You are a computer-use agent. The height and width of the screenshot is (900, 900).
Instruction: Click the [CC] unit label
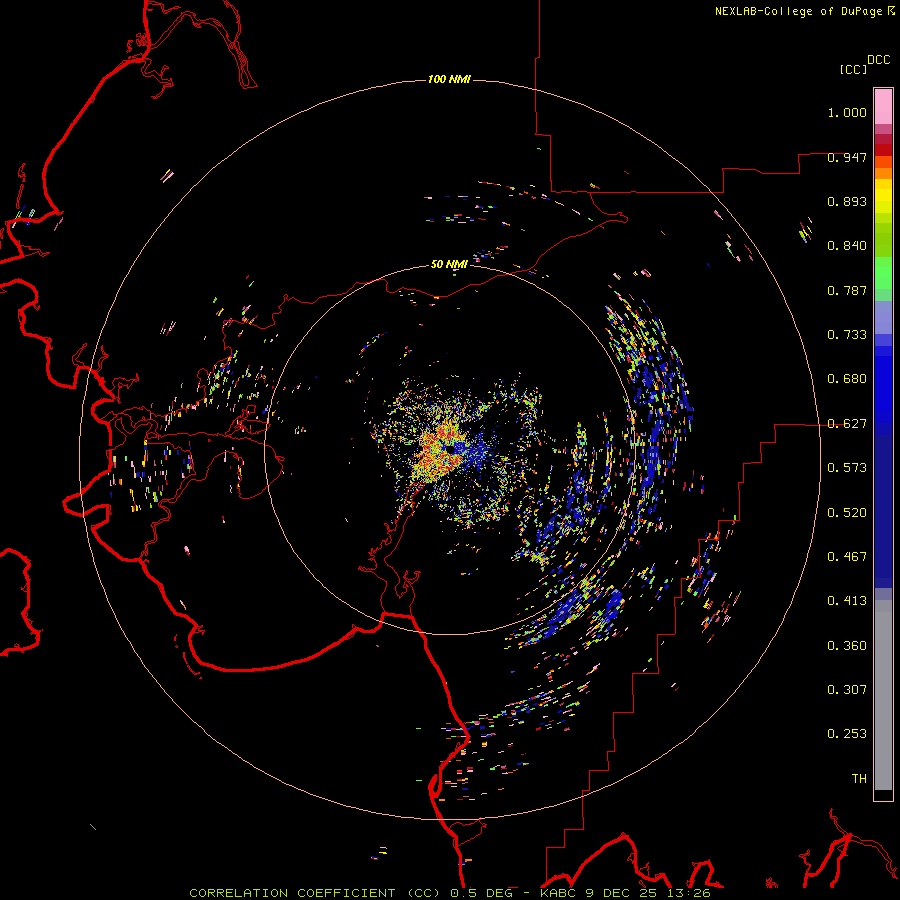[x=853, y=69]
